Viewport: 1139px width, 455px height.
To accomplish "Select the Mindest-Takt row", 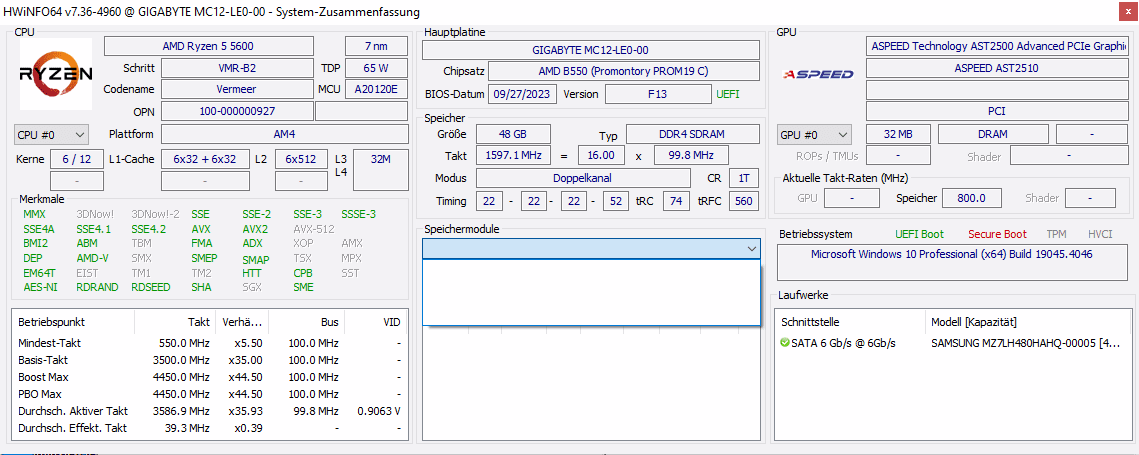I will [209, 343].
